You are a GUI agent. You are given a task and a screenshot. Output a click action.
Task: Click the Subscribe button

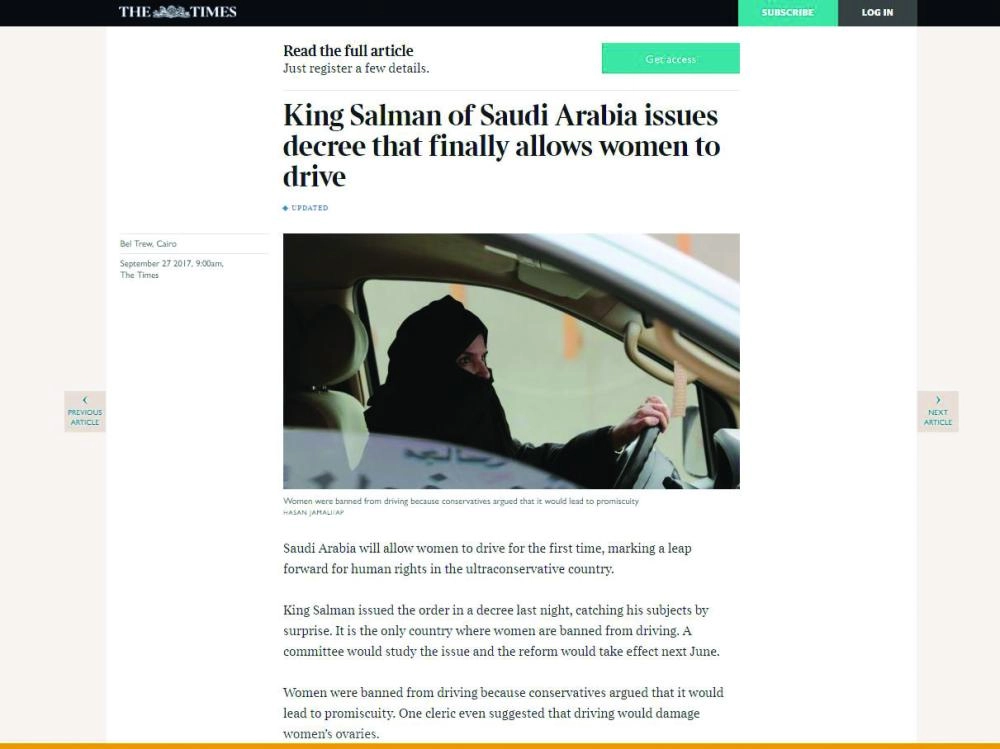[788, 13]
